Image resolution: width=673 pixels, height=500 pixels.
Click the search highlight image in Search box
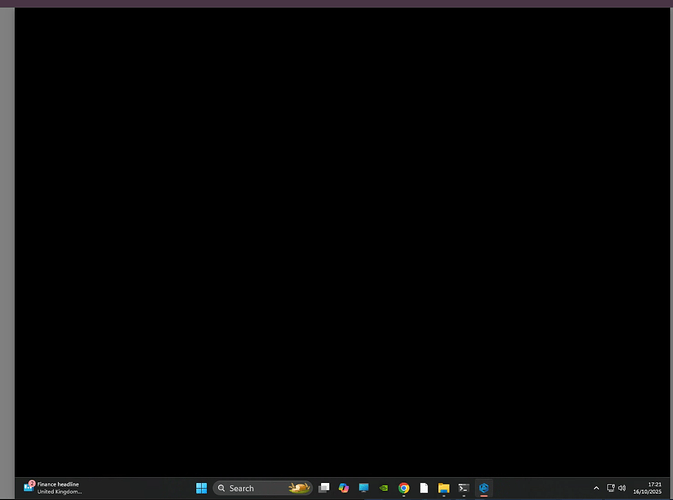pos(298,488)
